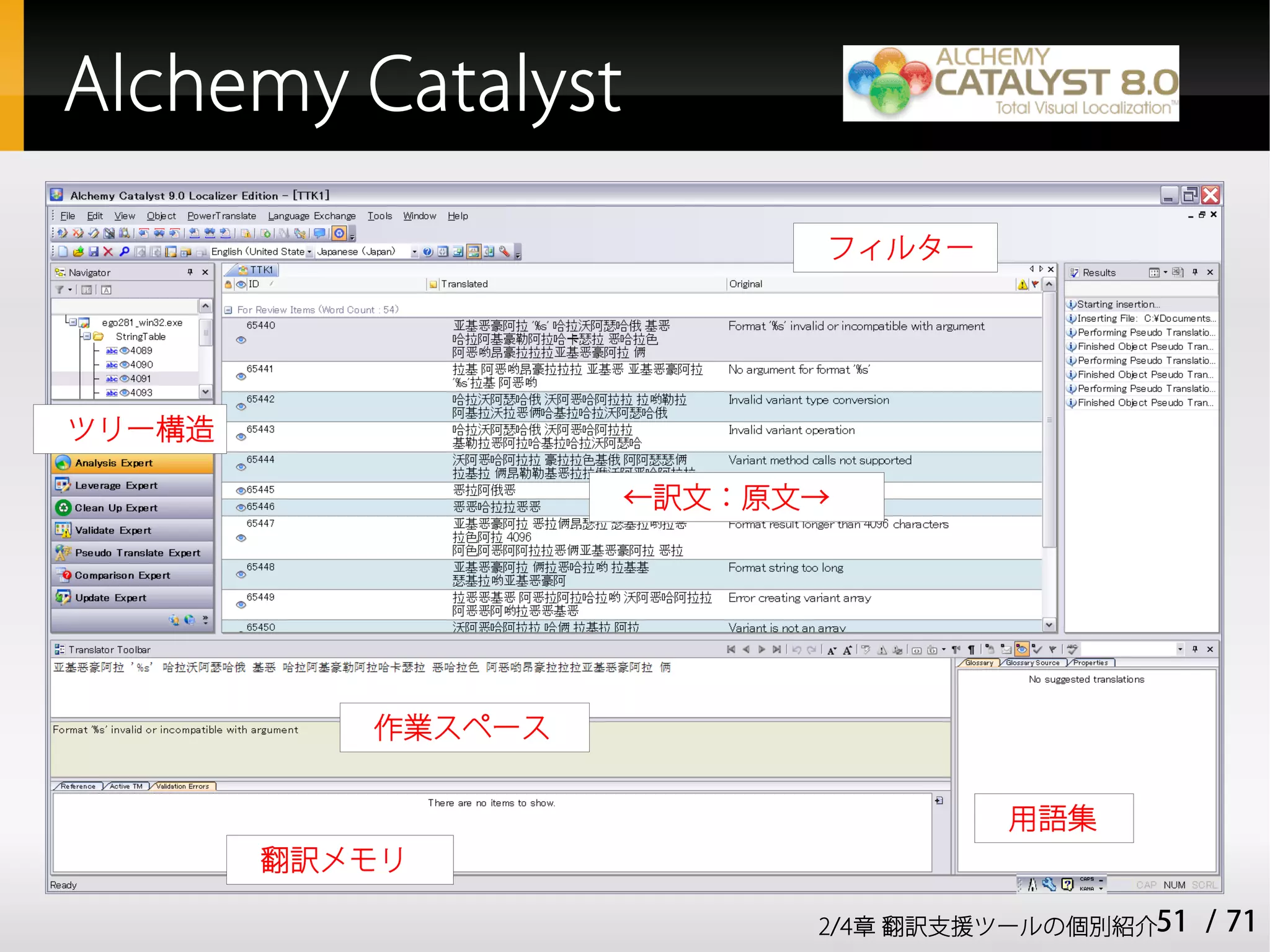Toggle visibility eye on row 65440
1270x952 pixels.
[x=241, y=340]
